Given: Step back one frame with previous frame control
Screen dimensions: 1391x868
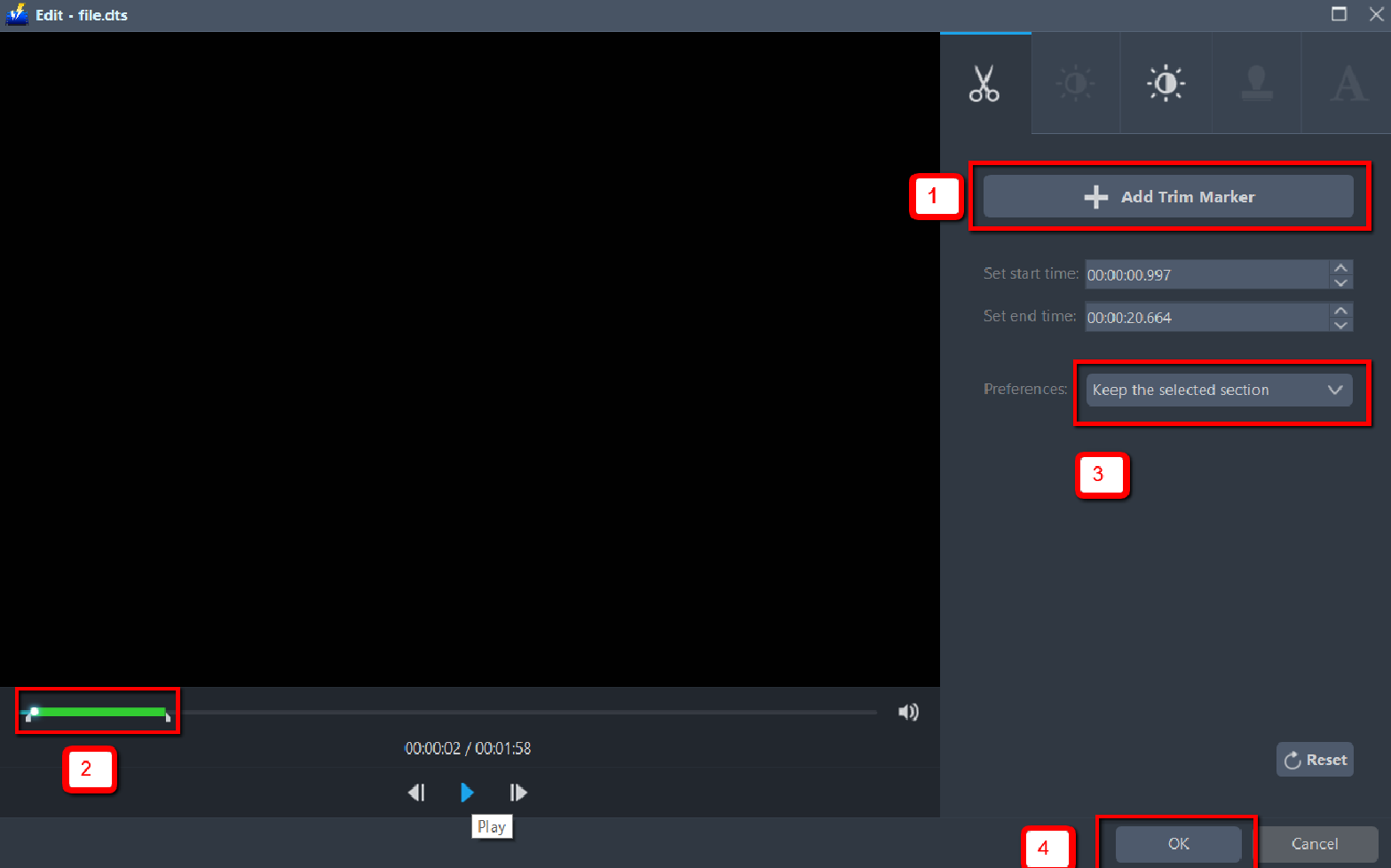Looking at the screenshot, I should coord(416,792).
